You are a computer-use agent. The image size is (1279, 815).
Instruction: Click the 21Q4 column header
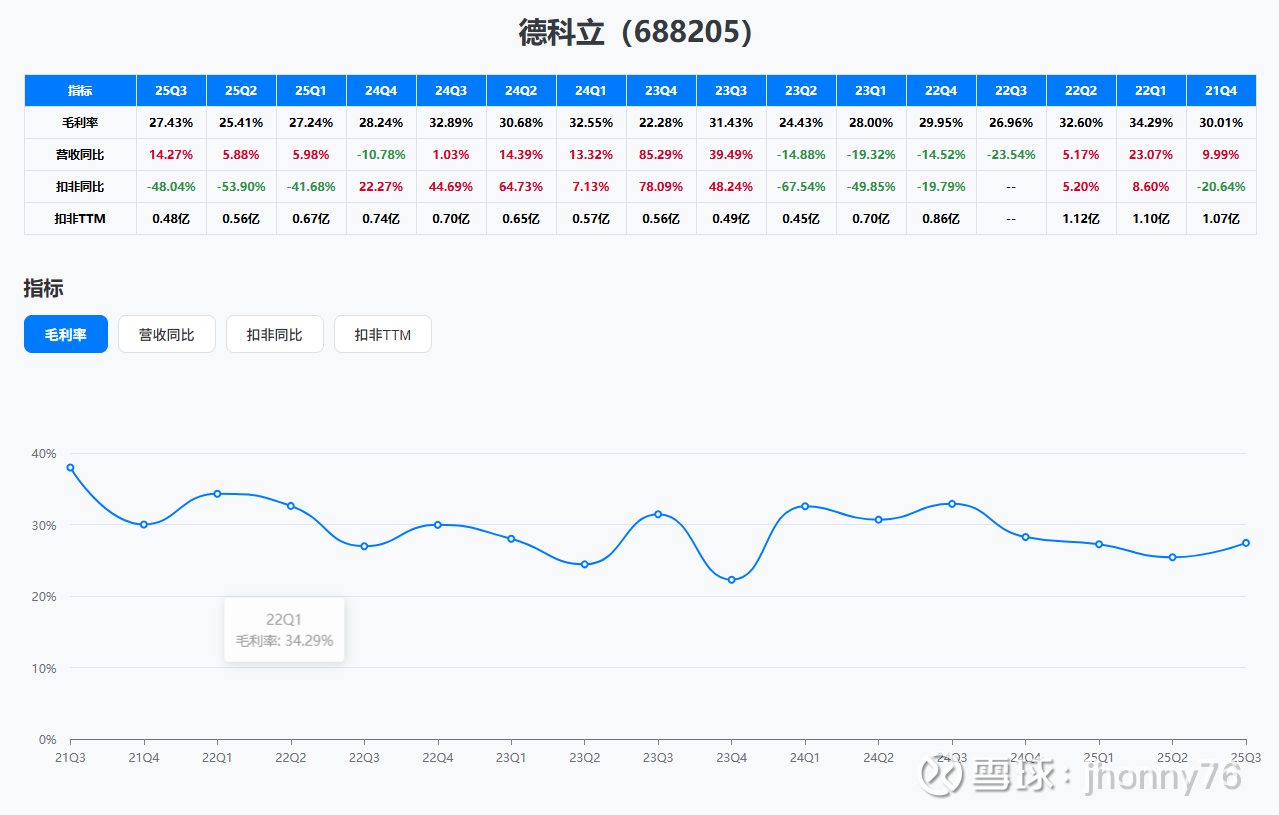(1221, 91)
